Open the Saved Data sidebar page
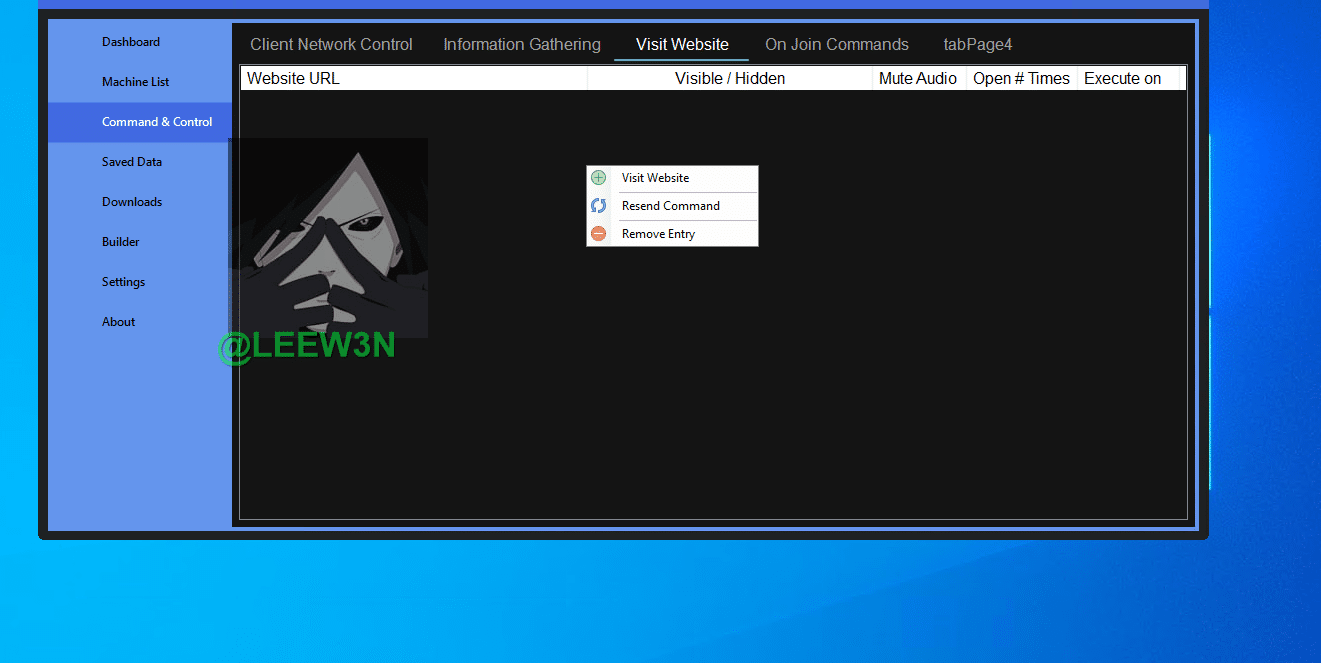Image resolution: width=1321 pixels, height=663 pixels. (132, 162)
